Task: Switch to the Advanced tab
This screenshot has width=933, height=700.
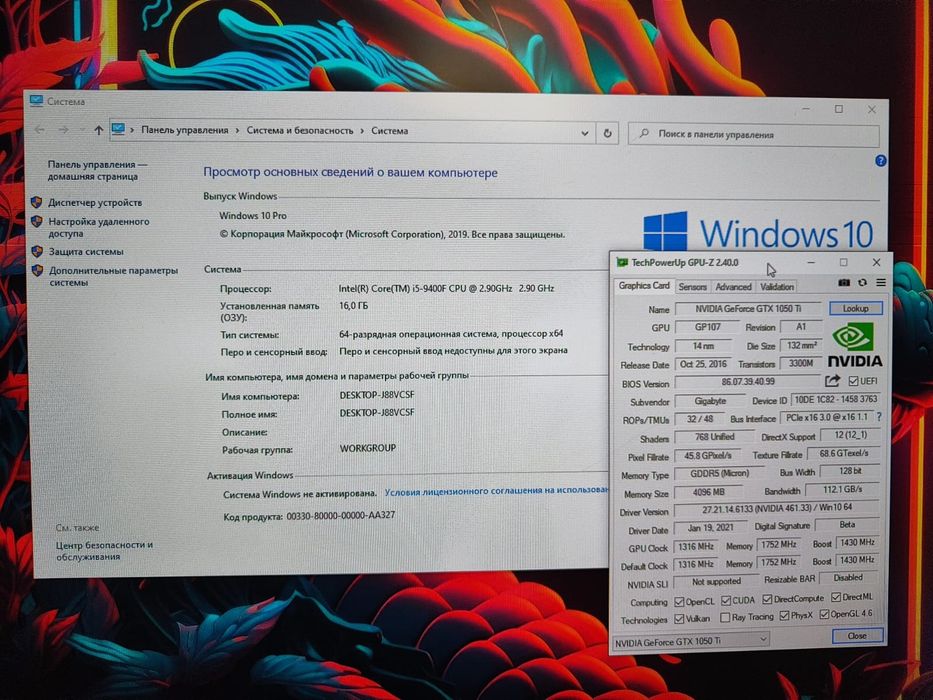Action: click(733, 287)
